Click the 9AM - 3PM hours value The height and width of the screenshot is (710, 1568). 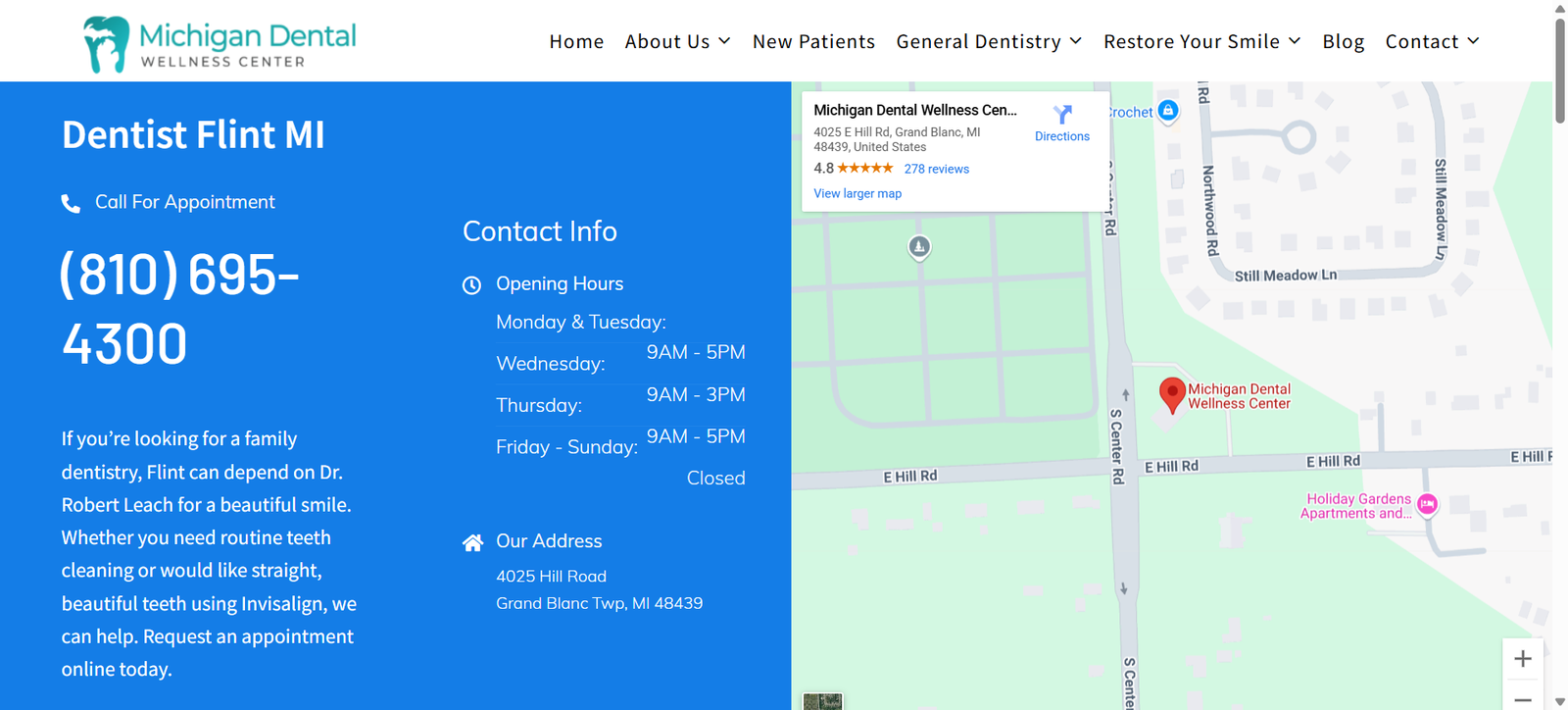[x=696, y=394]
